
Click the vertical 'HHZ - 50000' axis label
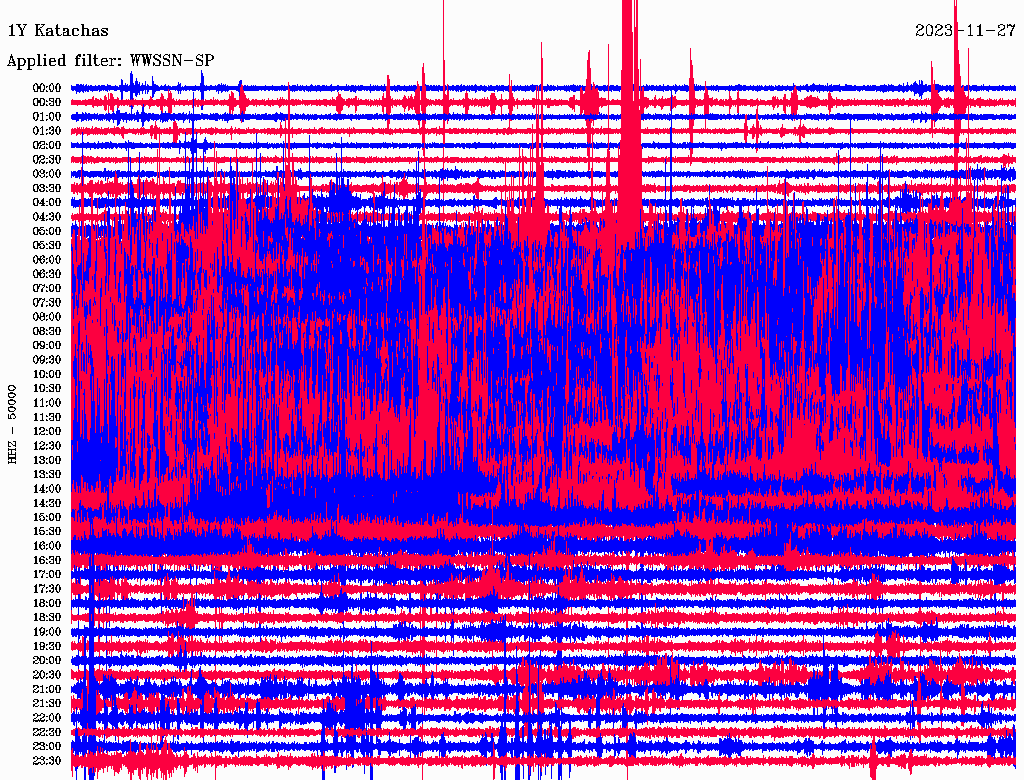[x=12, y=425]
